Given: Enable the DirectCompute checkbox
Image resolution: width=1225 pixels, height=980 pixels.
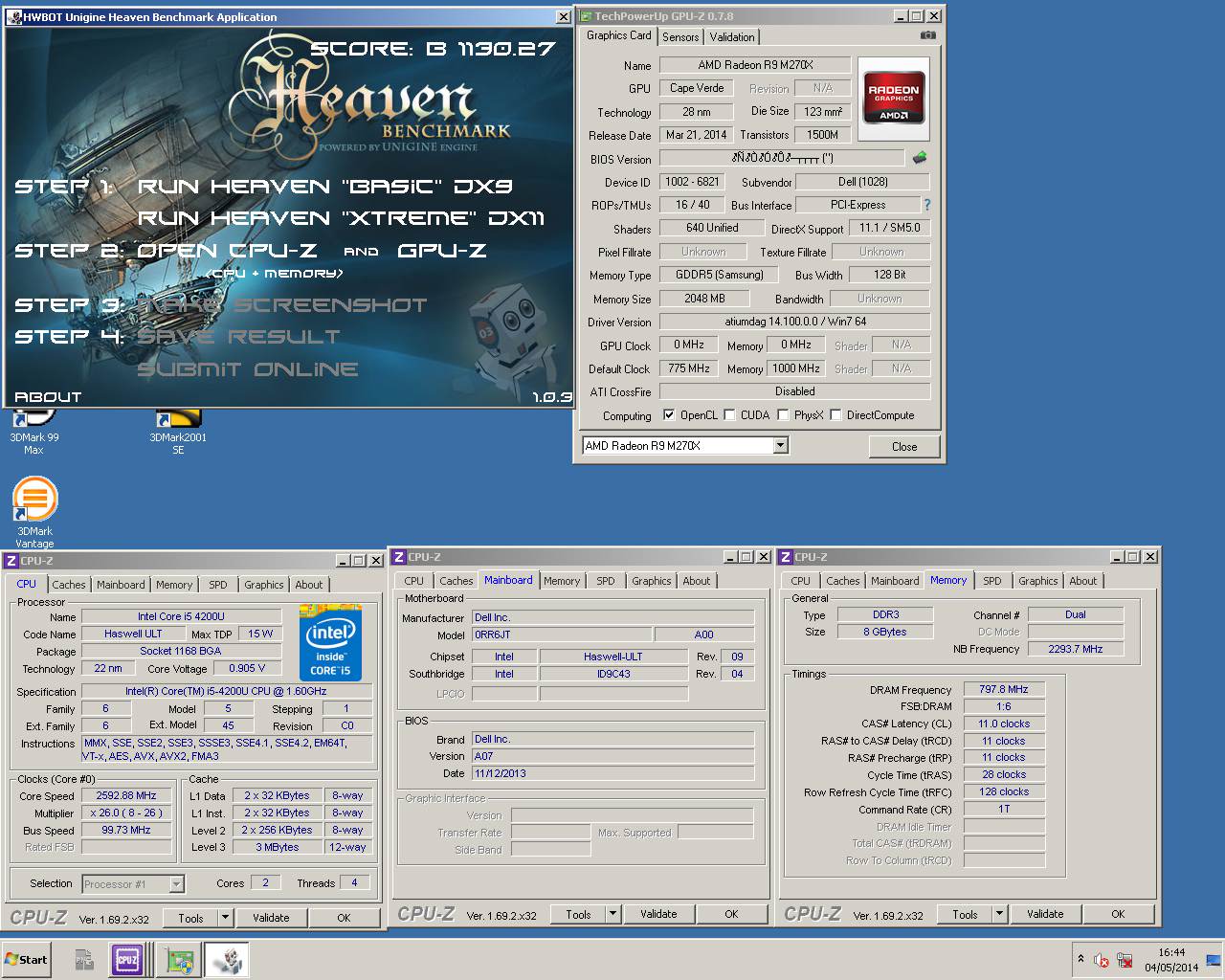Looking at the screenshot, I should pyautogui.click(x=835, y=414).
